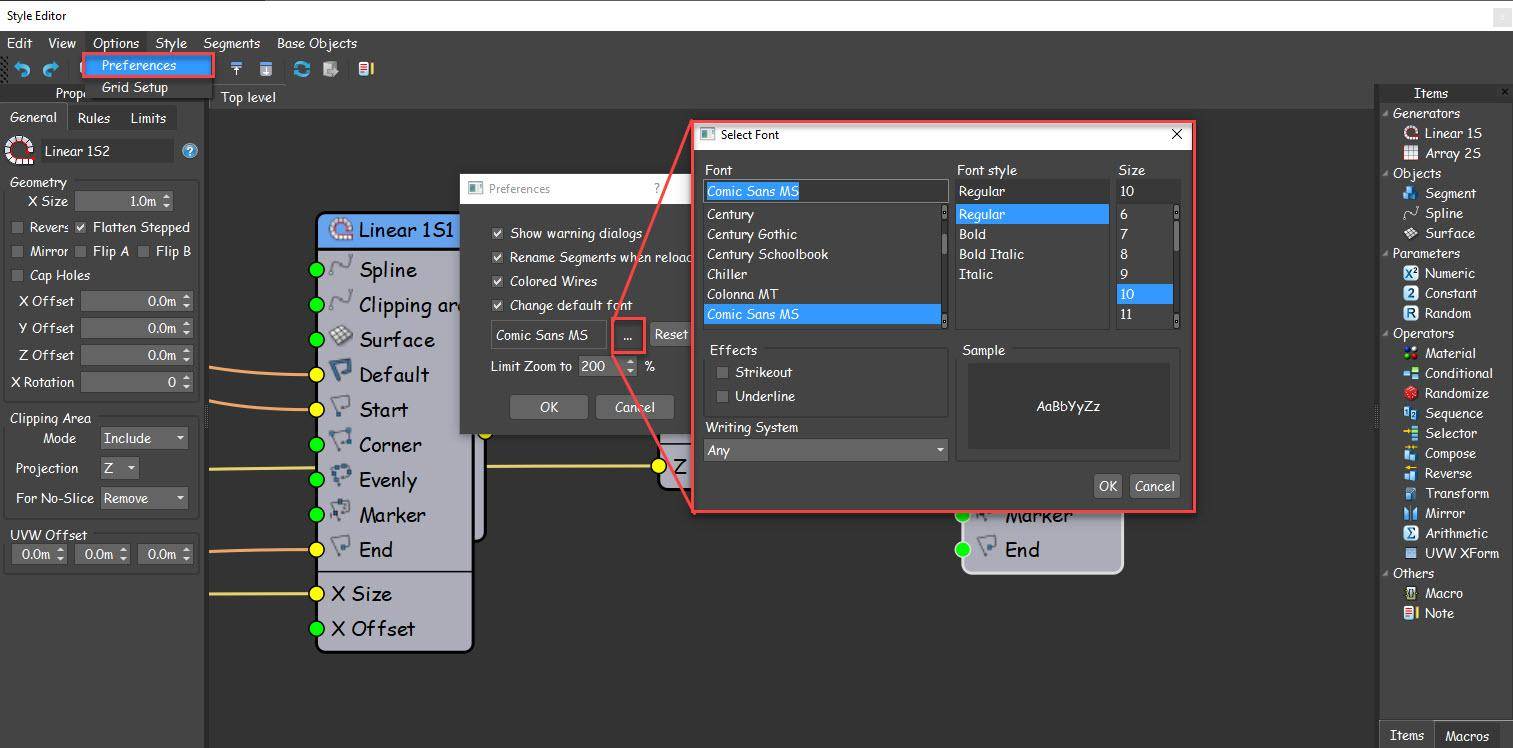The width and height of the screenshot is (1513, 748).
Task: Click the blue refresh arrows toolbar icon
Action: coord(301,69)
